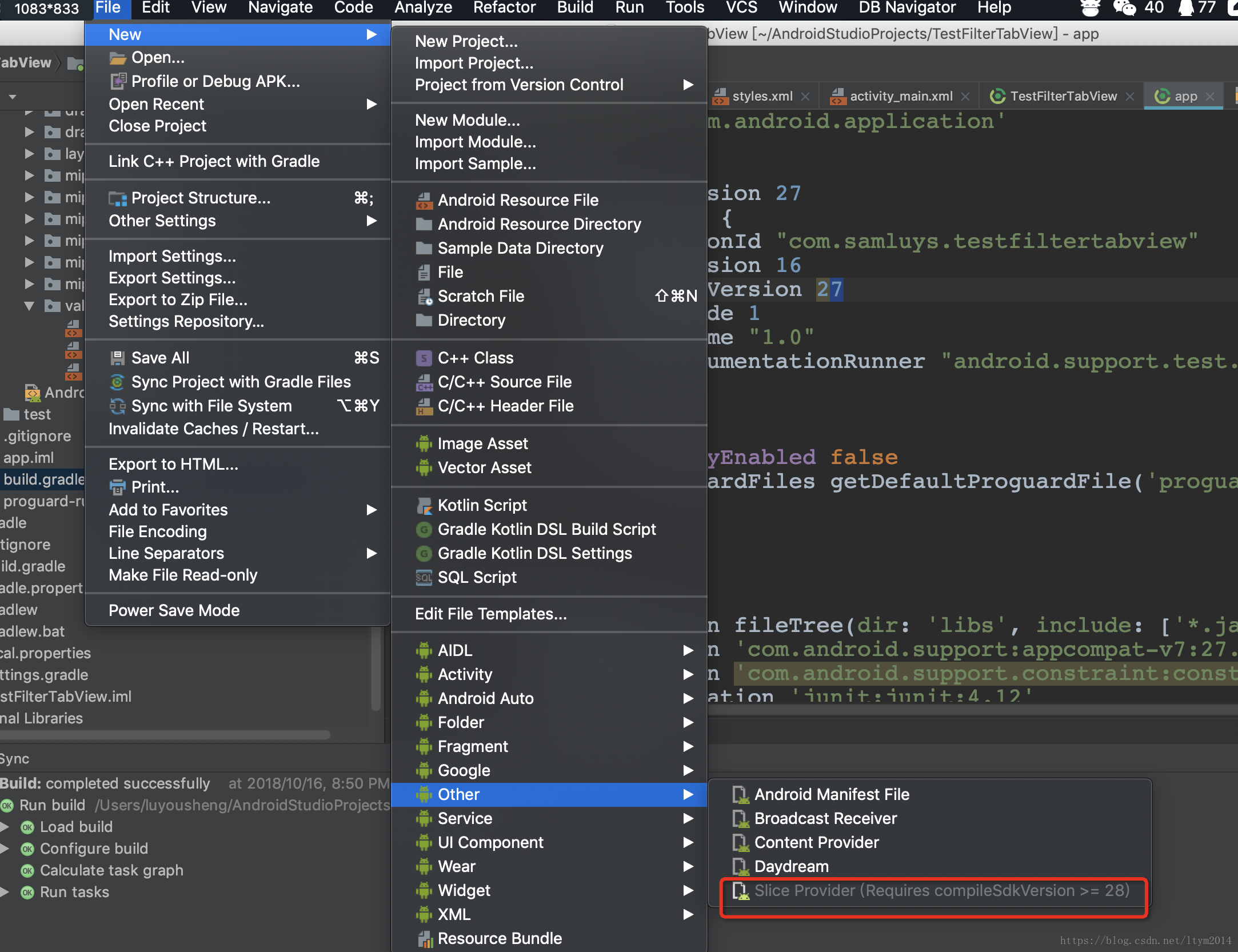Click the Sync with File System icon

click(117, 406)
